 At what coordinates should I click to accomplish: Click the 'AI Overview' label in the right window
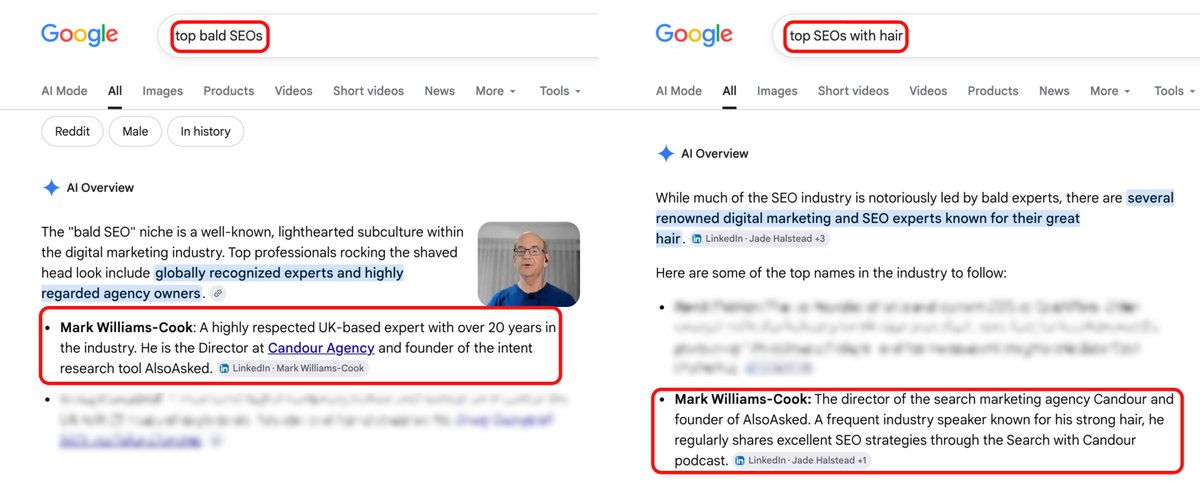click(x=715, y=154)
